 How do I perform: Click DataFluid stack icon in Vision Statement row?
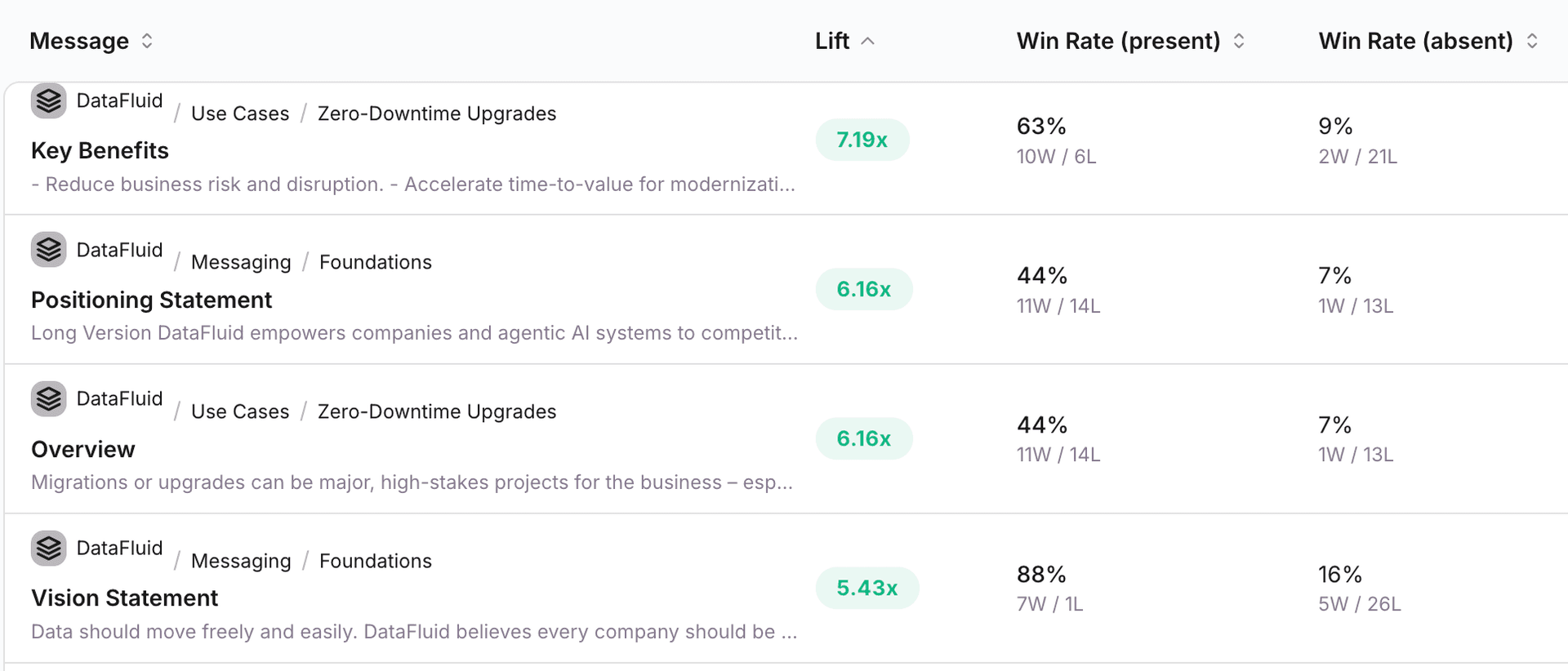point(49,548)
